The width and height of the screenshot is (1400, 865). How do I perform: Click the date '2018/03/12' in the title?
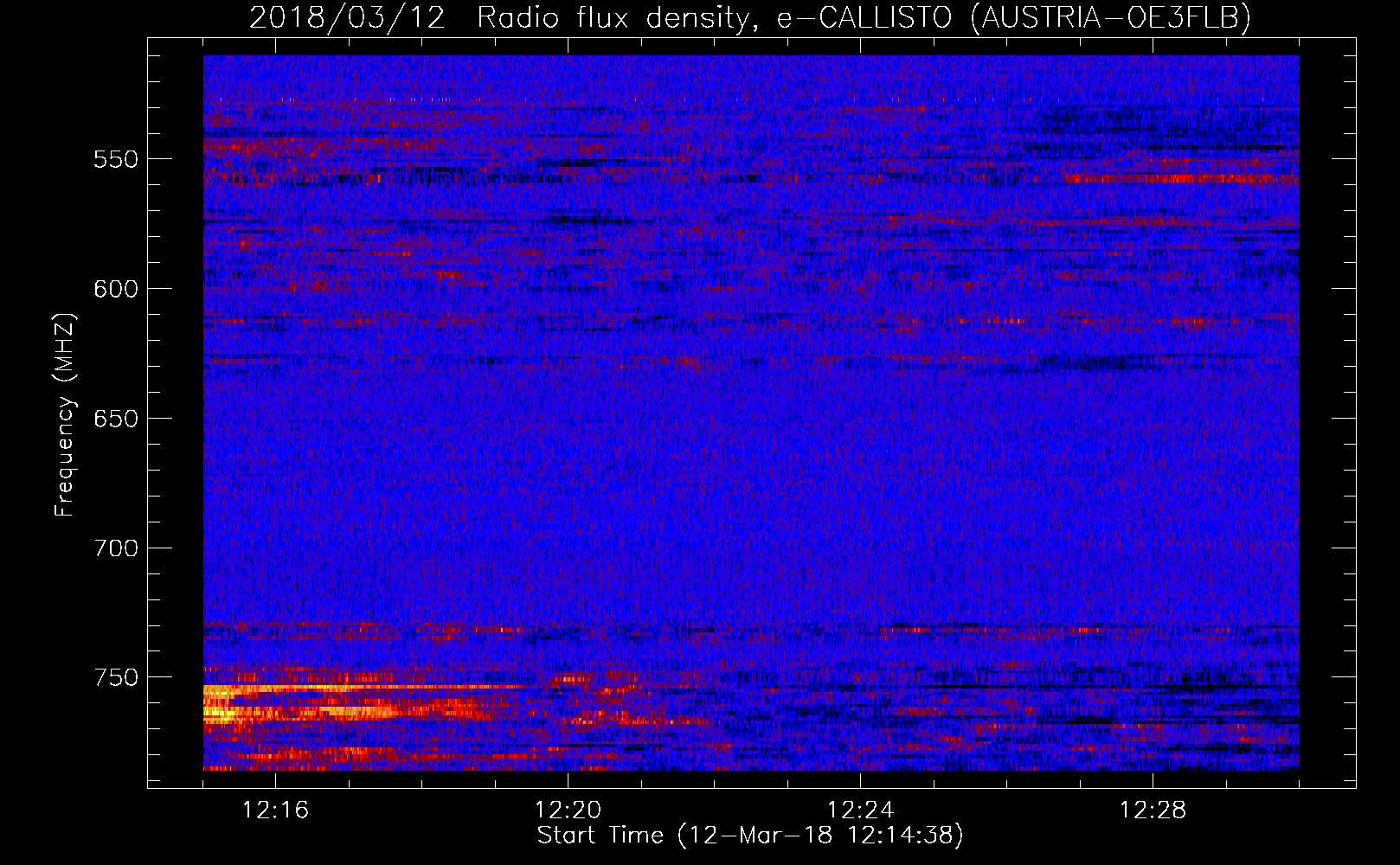tap(347, 17)
